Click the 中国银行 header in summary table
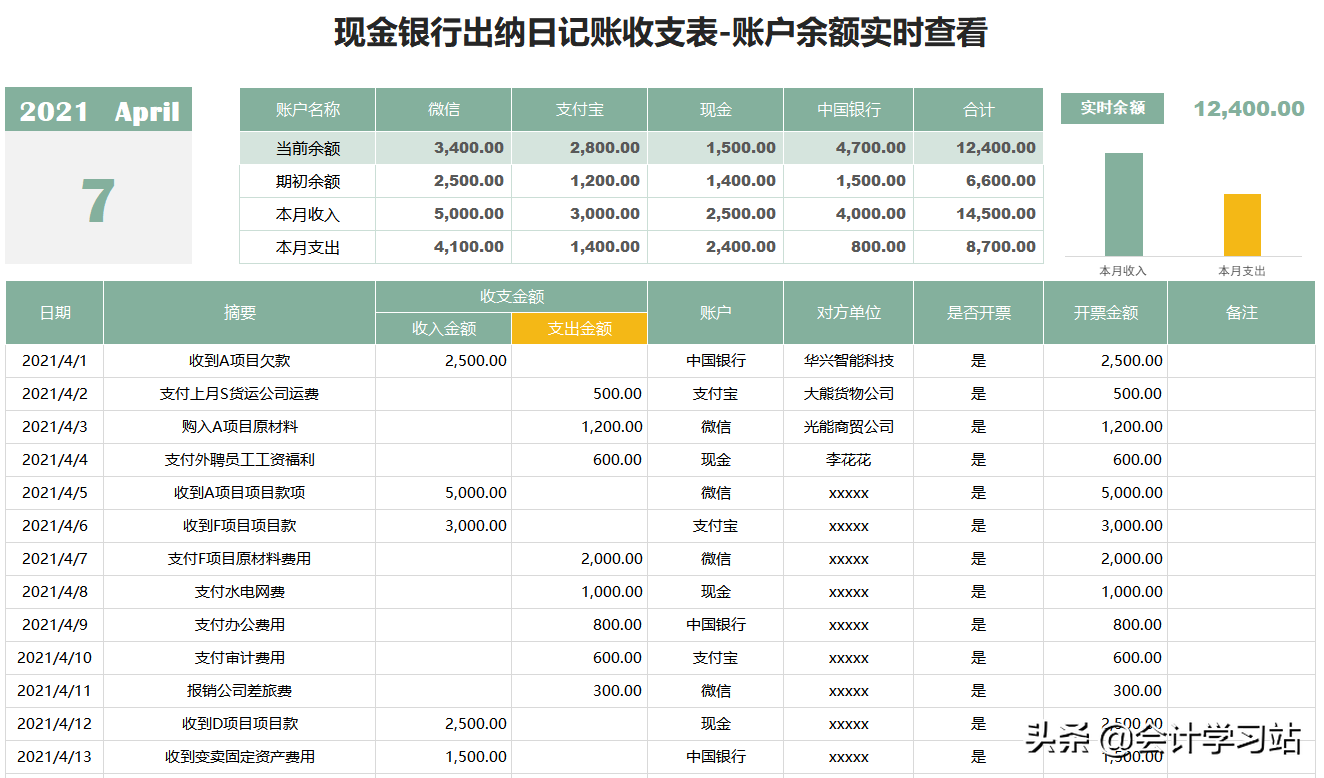Screen dimensions: 1324x778 pyautogui.click(x=848, y=109)
